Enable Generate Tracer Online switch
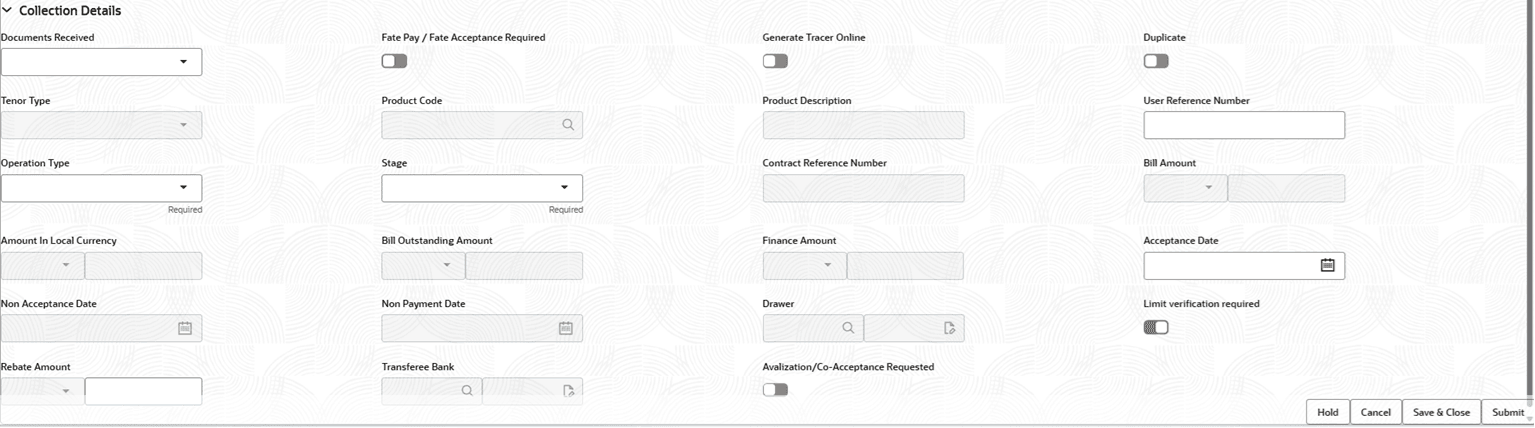 tap(775, 61)
